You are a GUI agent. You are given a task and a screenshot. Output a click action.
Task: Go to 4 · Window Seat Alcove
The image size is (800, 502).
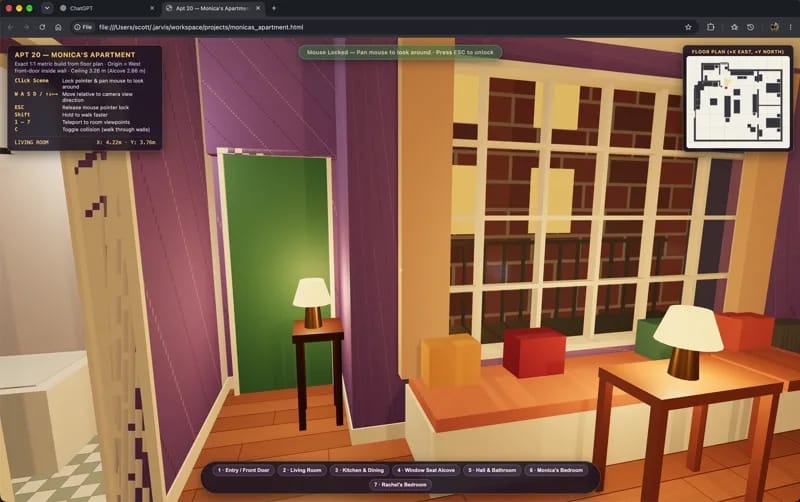(426, 470)
